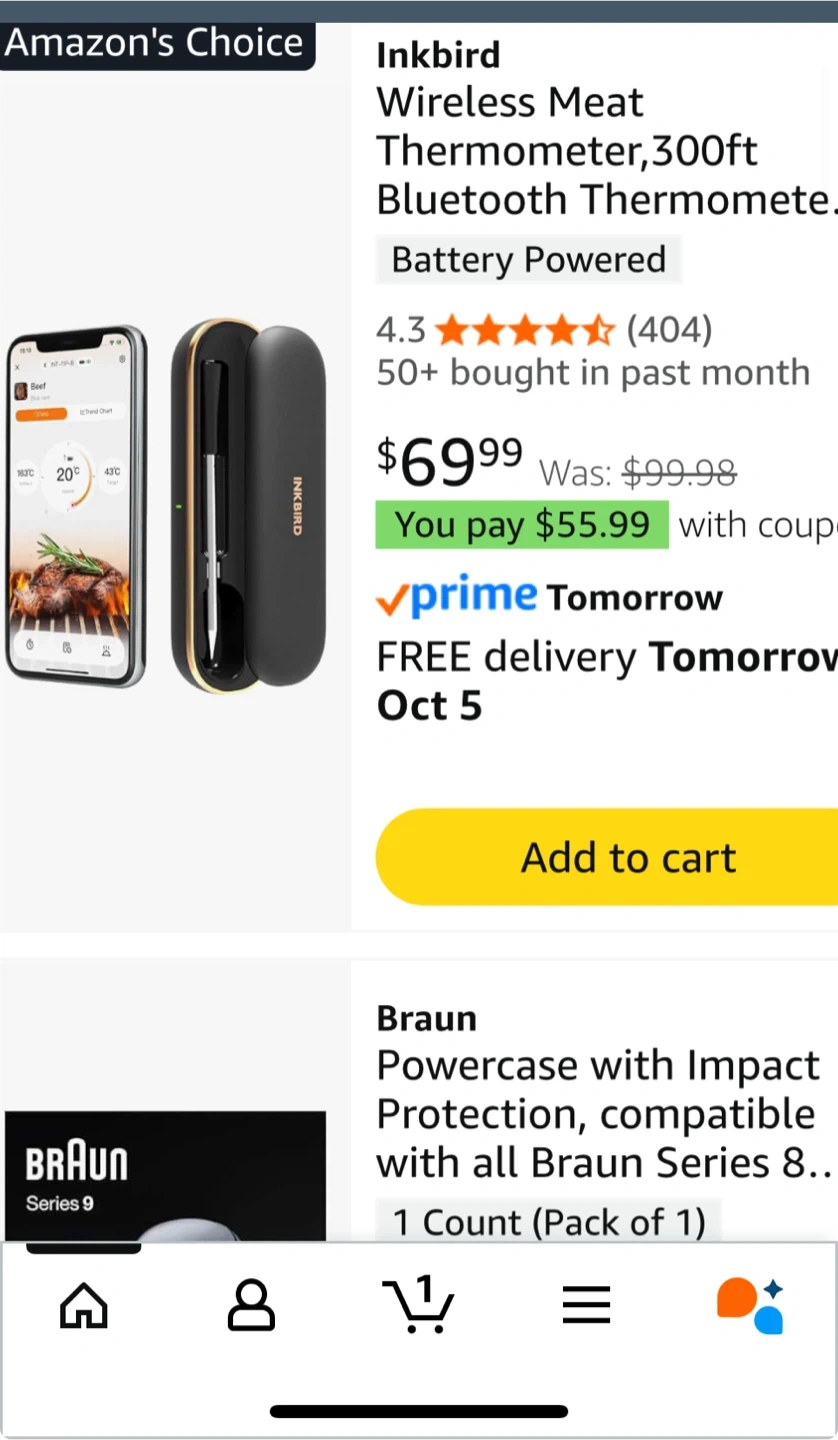Tap the Inkbird brand name
The height and width of the screenshot is (1440, 838).
click(x=438, y=56)
